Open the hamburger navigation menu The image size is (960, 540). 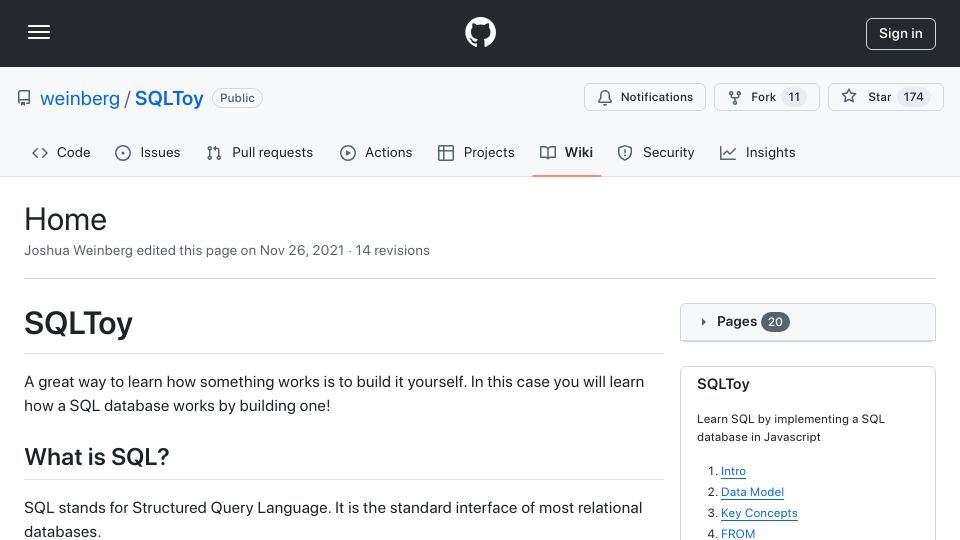pyautogui.click(x=39, y=32)
